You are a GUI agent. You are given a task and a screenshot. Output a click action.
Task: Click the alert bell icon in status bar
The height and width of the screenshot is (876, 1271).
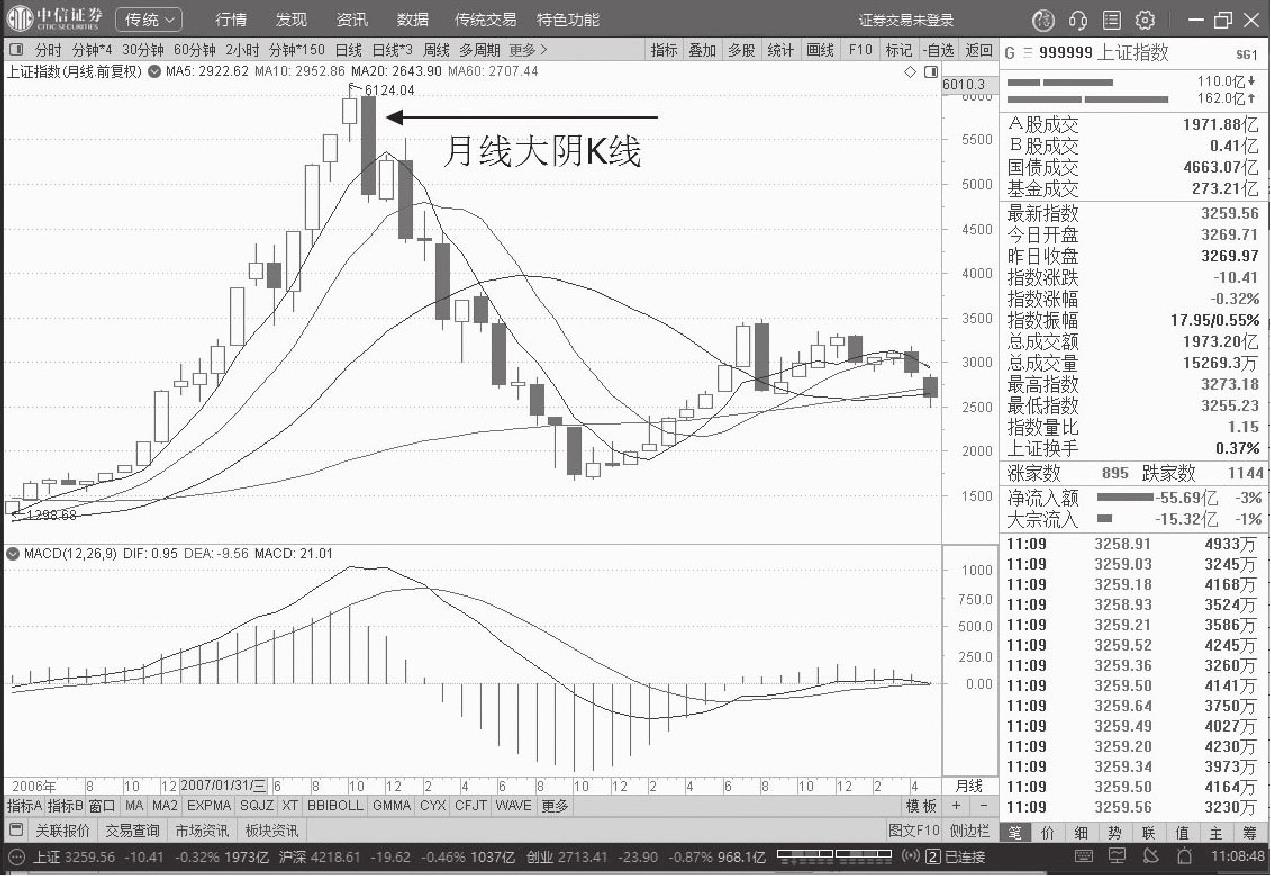[x=1183, y=857]
